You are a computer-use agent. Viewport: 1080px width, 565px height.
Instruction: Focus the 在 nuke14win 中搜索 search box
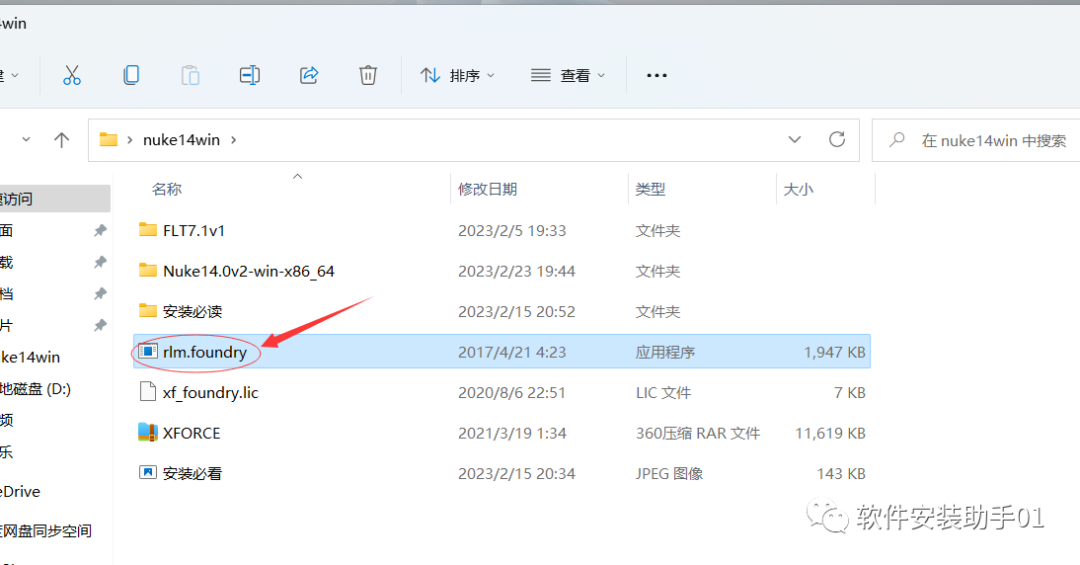(976, 141)
